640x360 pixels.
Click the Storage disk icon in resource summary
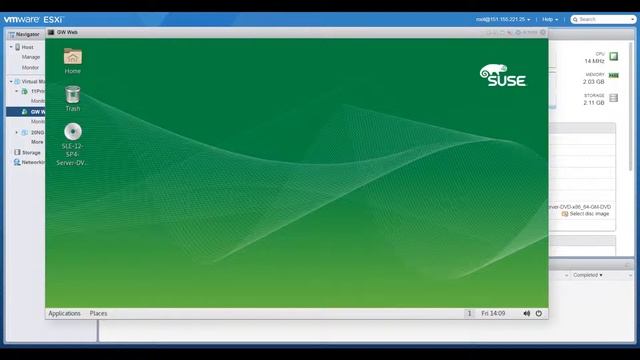[613, 98]
